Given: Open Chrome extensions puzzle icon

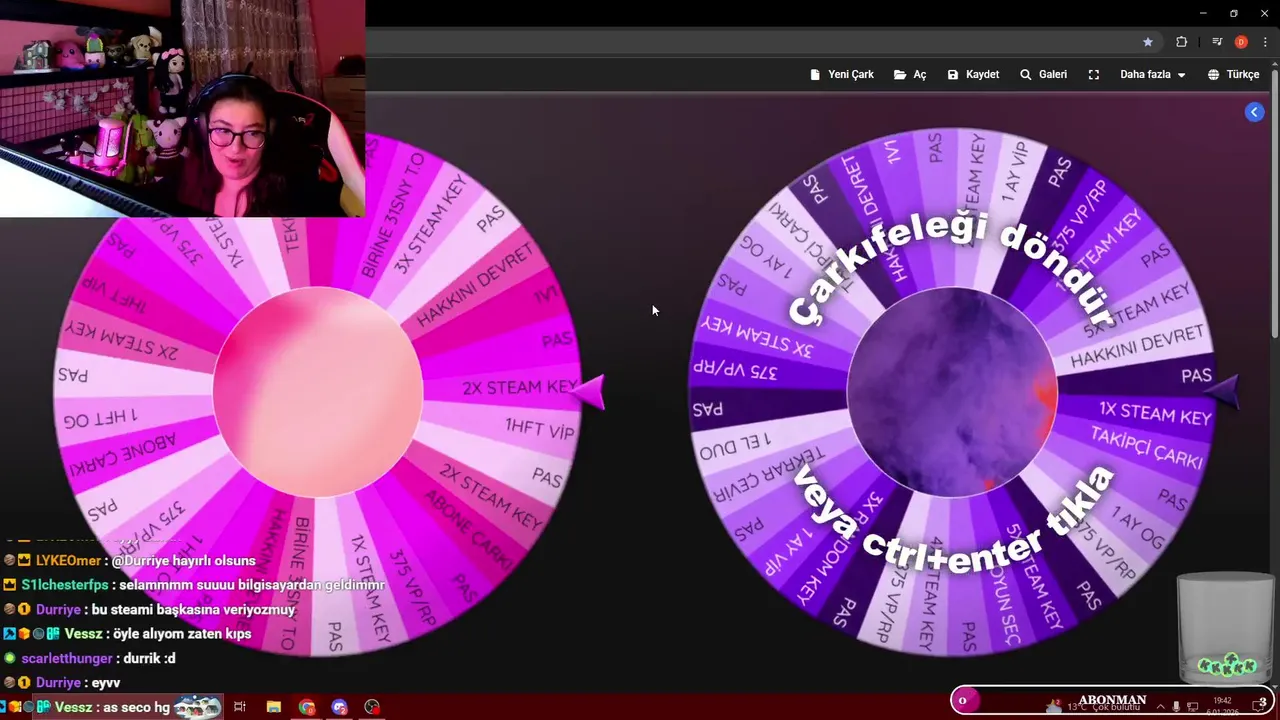Looking at the screenshot, I should (x=1181, y=42).
